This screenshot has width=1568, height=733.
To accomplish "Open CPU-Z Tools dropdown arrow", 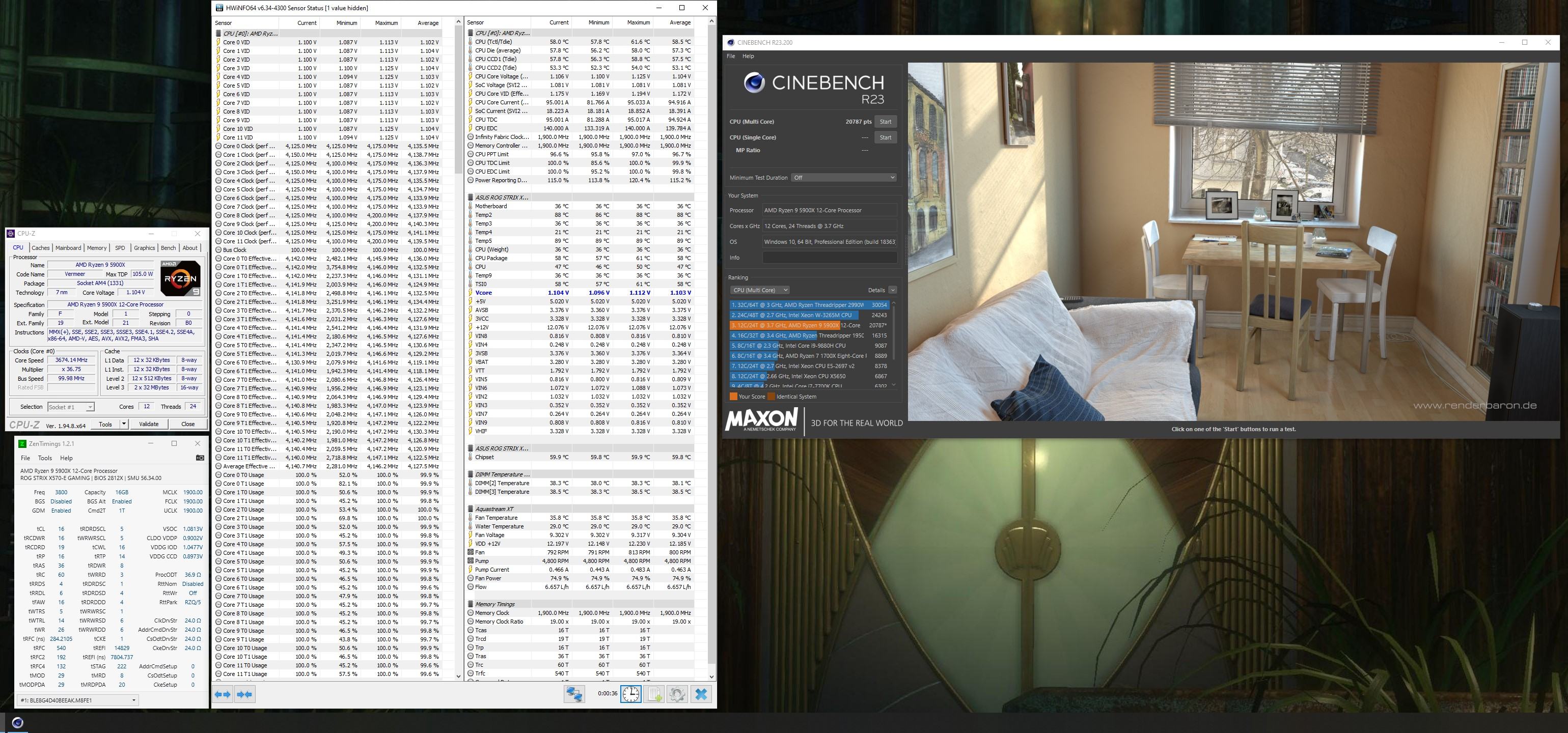I will (x=124, y=424).
